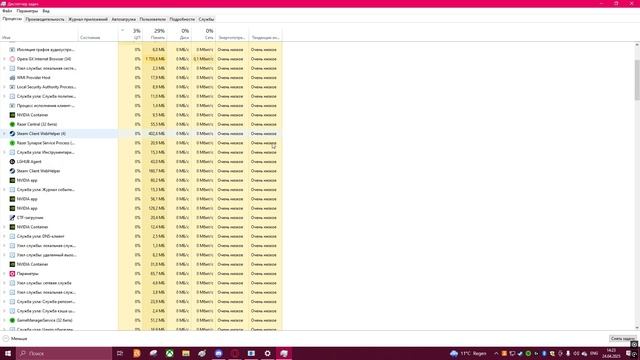This screenshot has height=360, width=640.
Task: Click the Opera GX Internet Browser process icon
Action: (x=12, y=59)
